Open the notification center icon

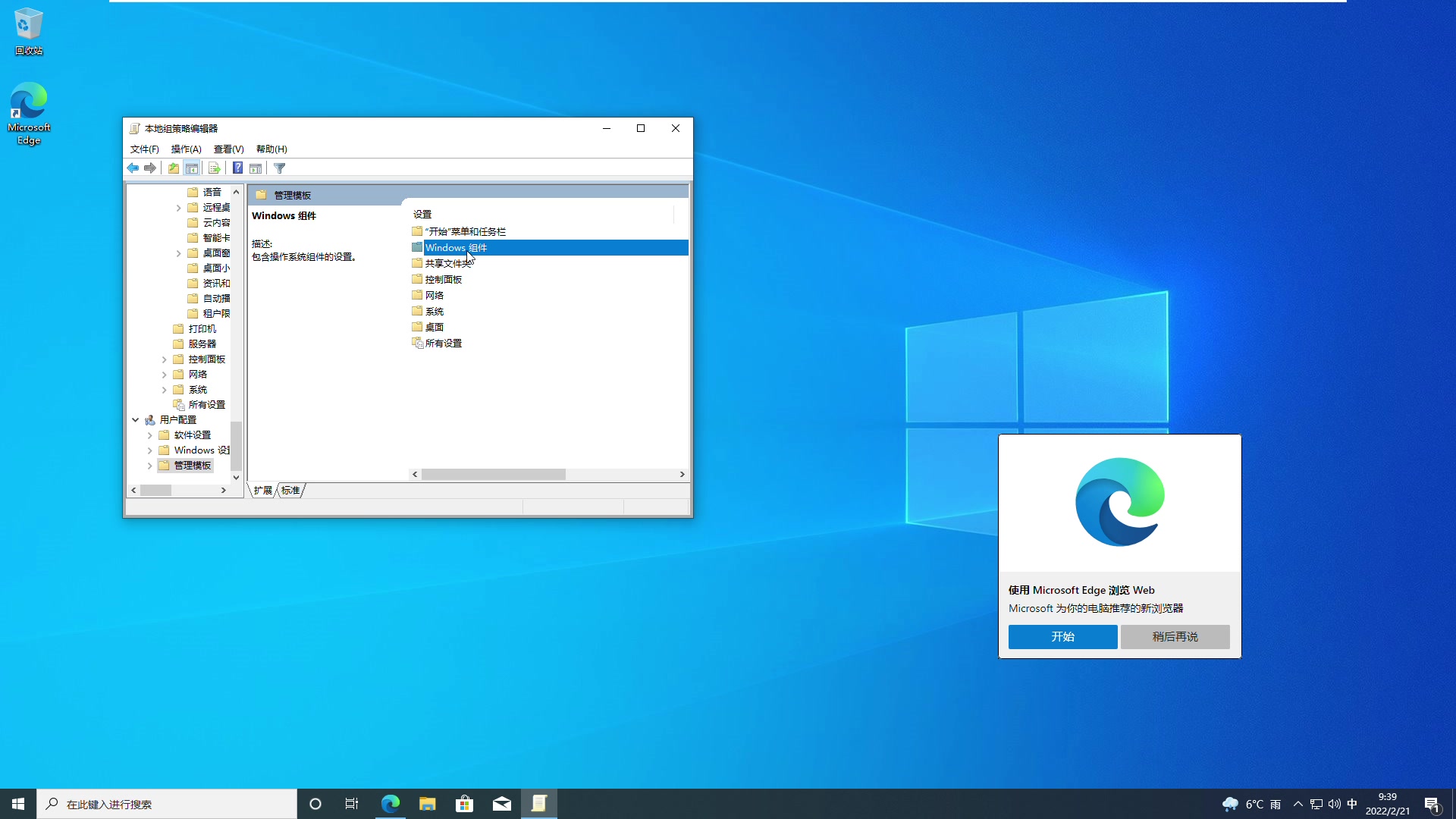pos(1432,804)
